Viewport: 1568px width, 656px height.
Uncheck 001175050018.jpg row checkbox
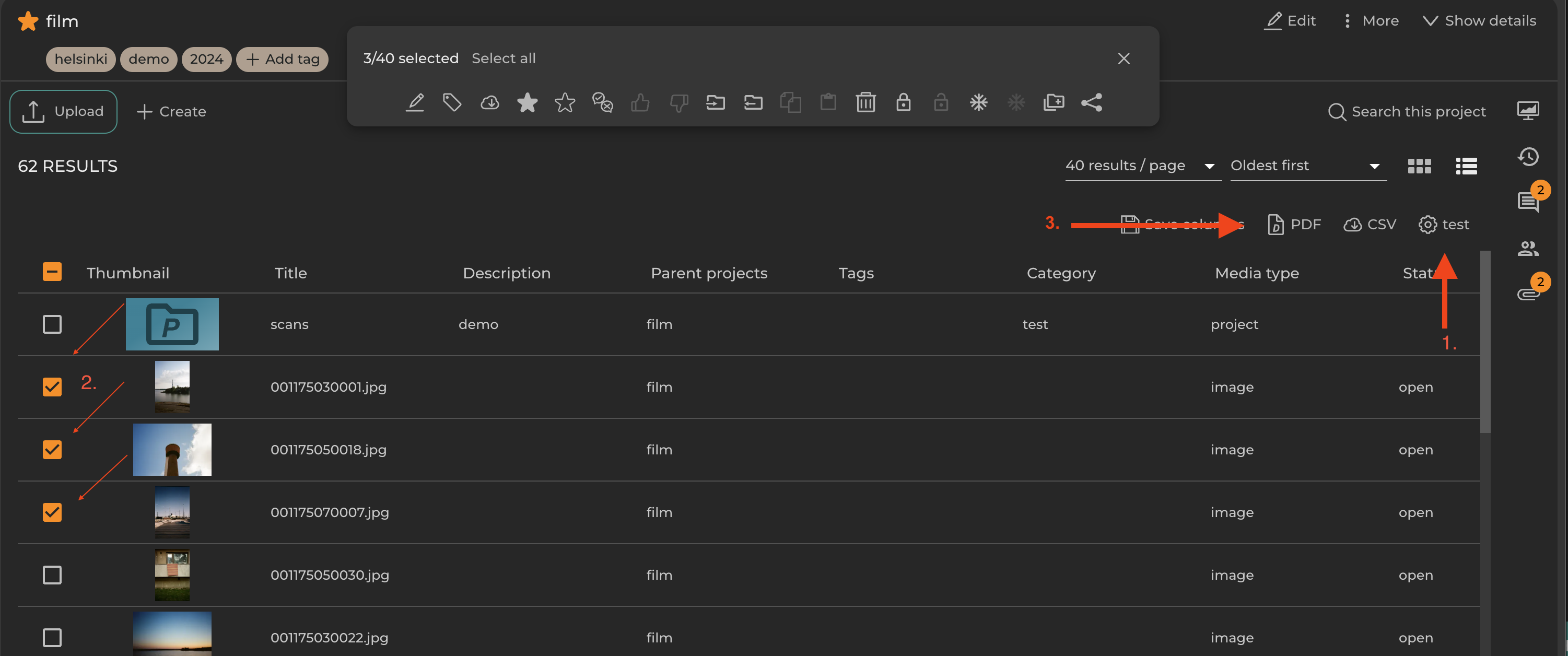pyautogui.click(x=52, y=450)
